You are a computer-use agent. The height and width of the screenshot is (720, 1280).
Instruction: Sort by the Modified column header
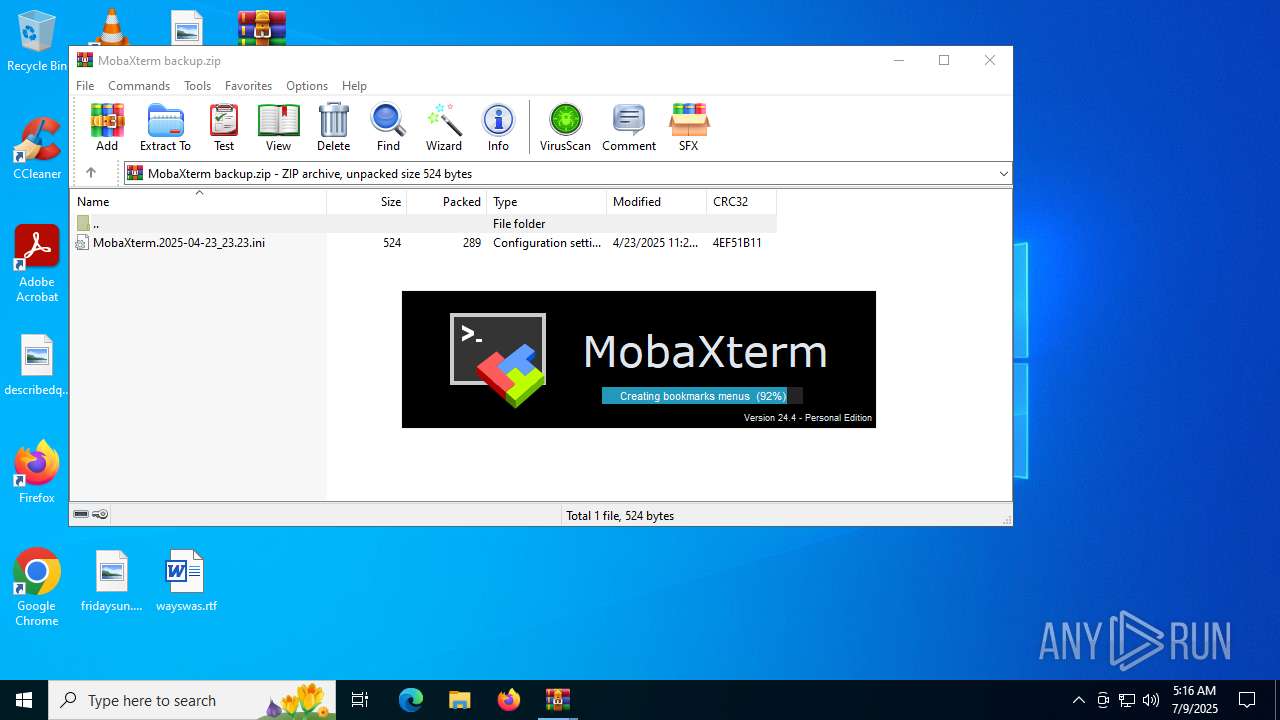[656, 202]
